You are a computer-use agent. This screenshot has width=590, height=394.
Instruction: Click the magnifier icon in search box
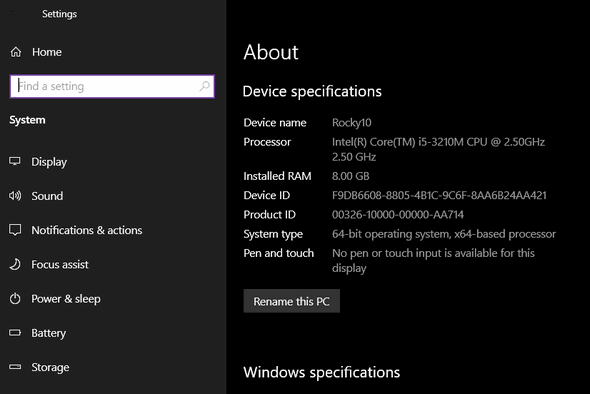click(x=204, y=86)
